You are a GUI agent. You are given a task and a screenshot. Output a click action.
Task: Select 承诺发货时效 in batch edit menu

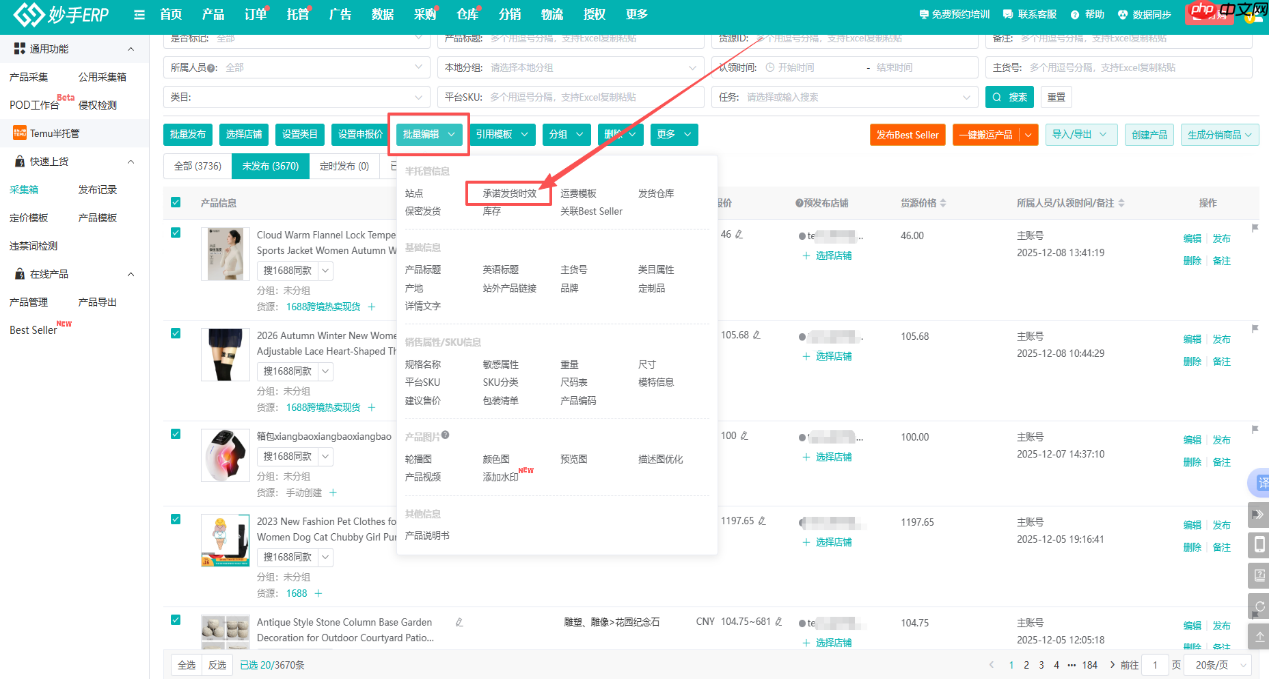[x=509, y=194]
